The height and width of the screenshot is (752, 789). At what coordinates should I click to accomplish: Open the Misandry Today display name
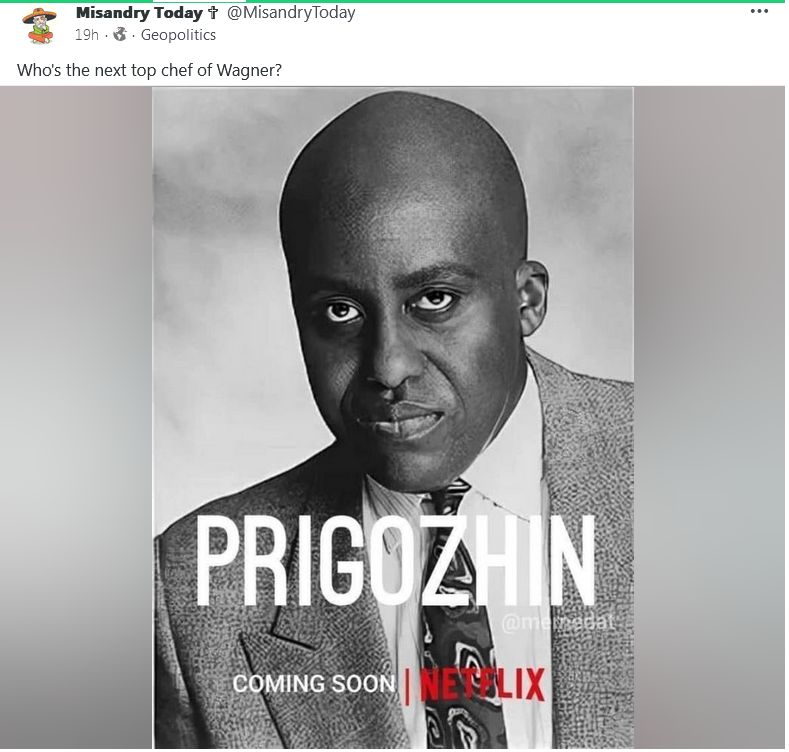[x=139, y=13]
